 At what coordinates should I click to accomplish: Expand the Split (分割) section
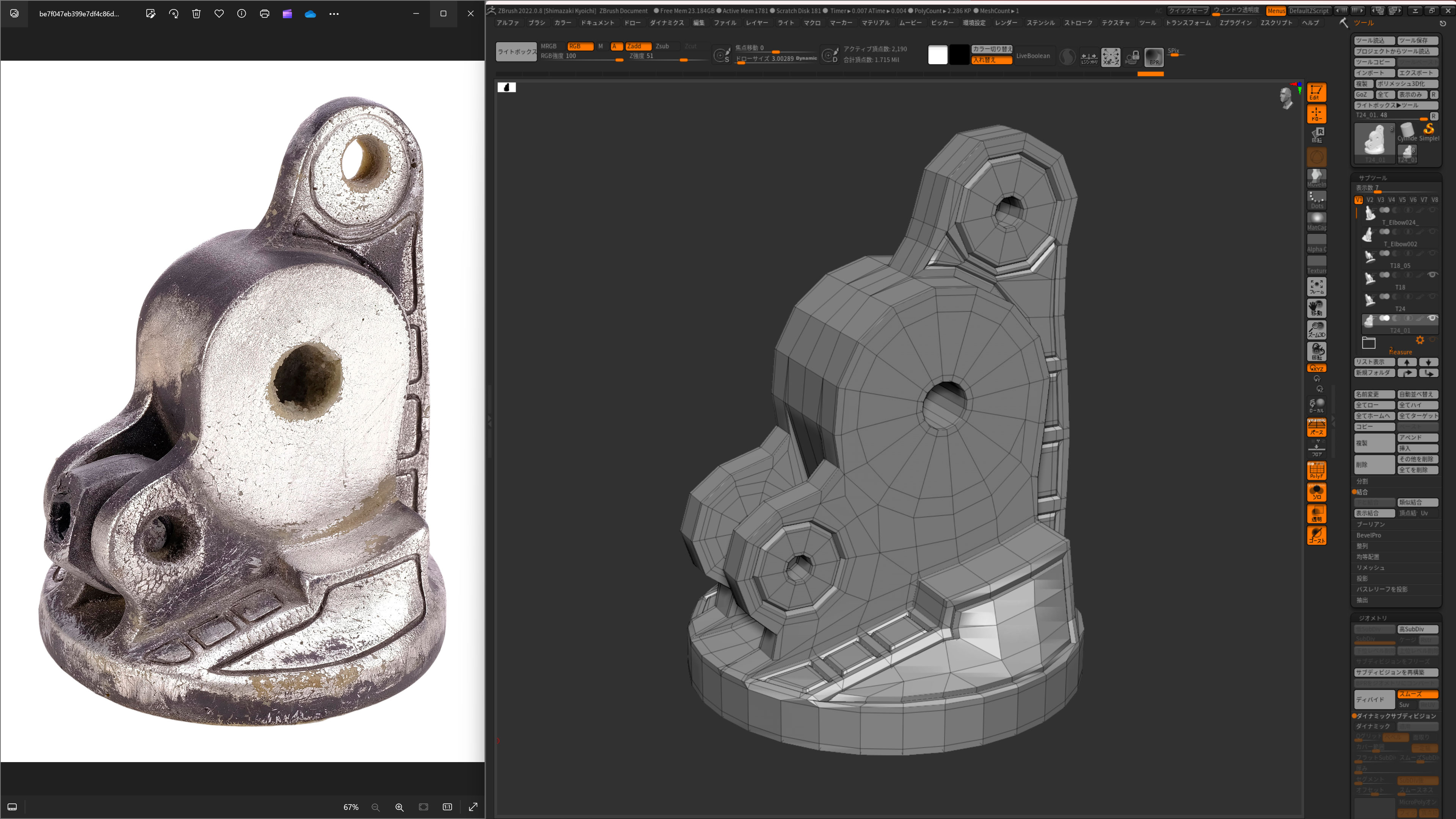click(x=1362, y=481)
